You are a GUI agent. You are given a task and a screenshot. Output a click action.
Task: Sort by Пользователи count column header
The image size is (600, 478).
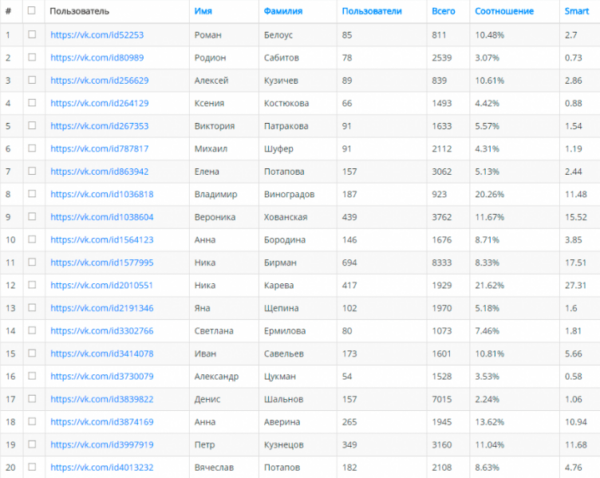372,11
